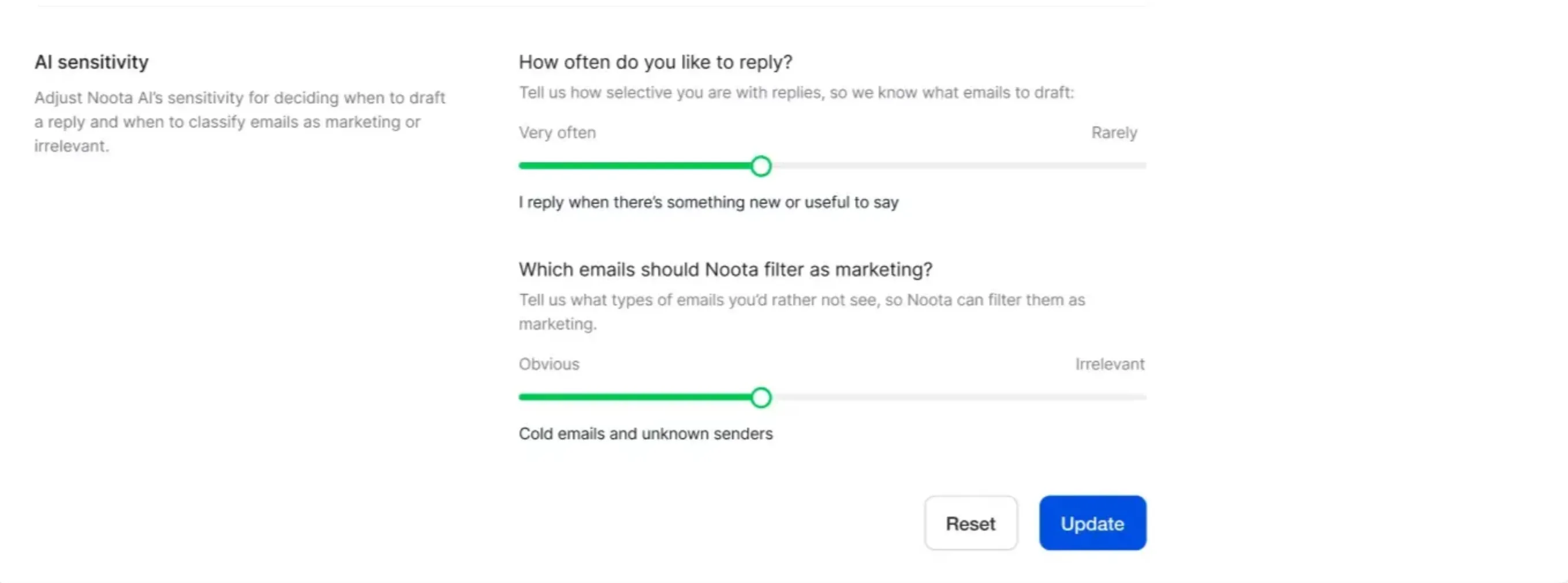
Task: Select the 'Rarely' label
Action: [x=1114, y=133]
